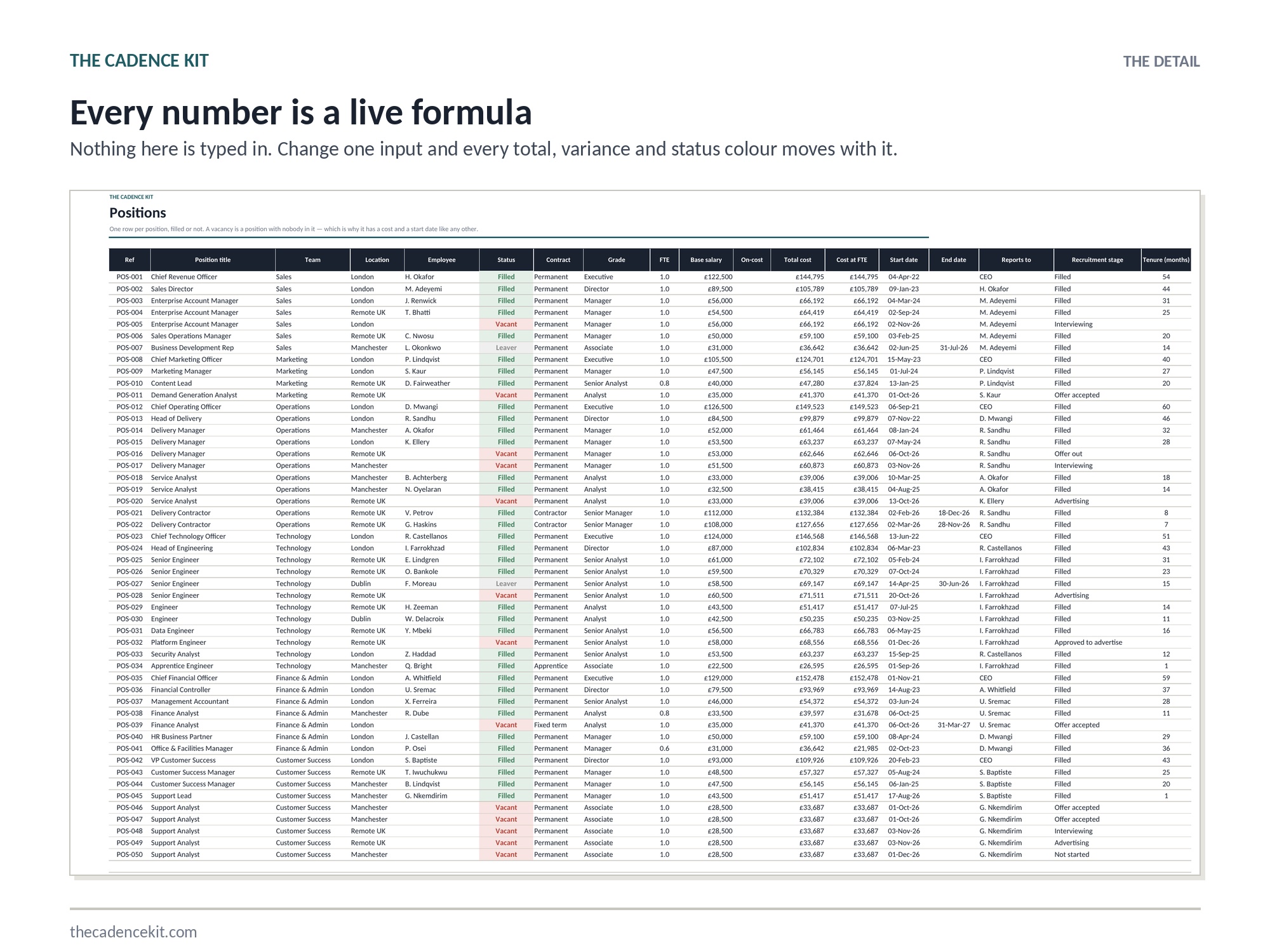Select the Recruitment stage column header
Viewport: 1270px width, 952px height.
tap(1097, 260)
